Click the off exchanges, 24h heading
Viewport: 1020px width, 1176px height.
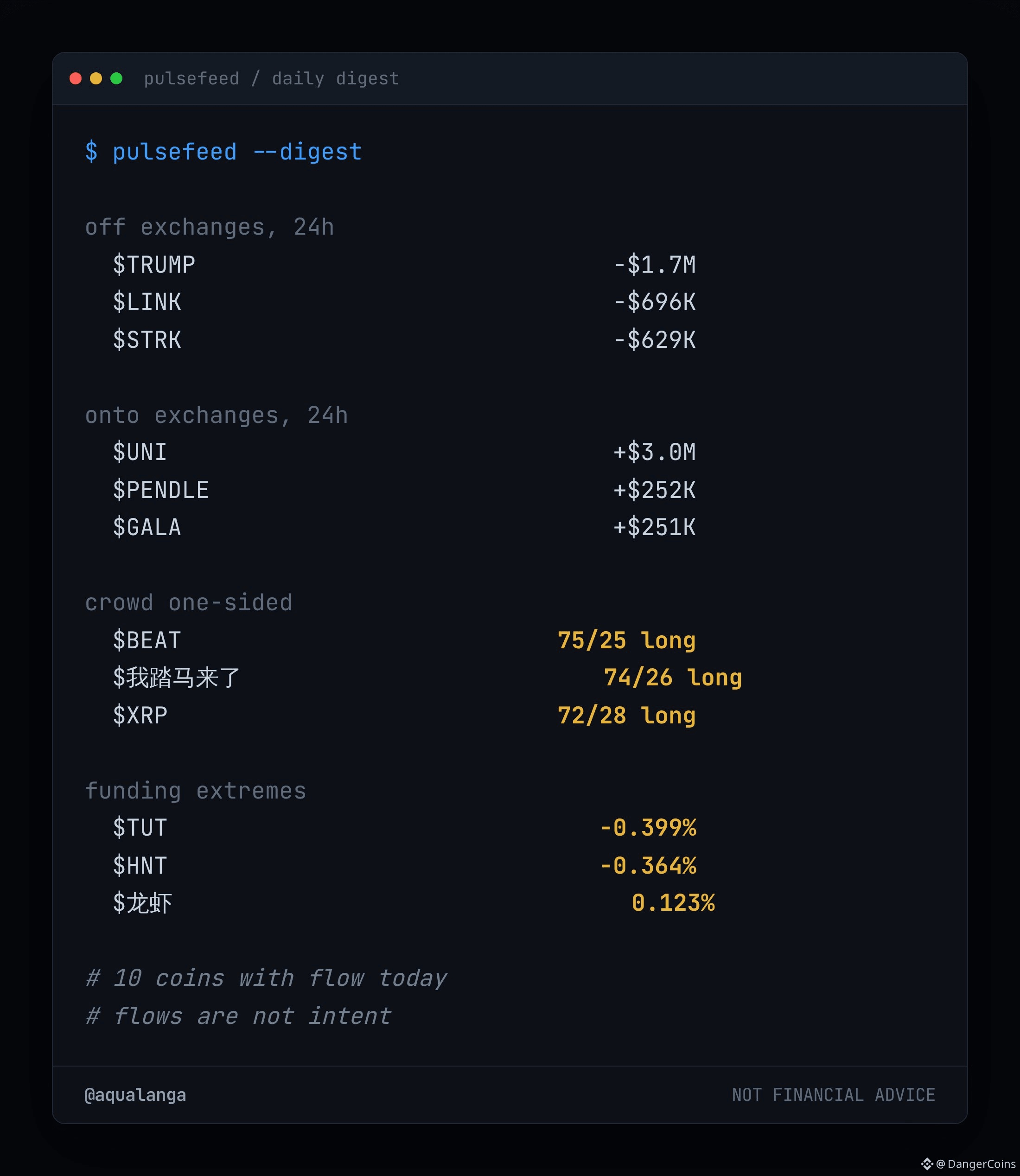(x=210, y=227)
